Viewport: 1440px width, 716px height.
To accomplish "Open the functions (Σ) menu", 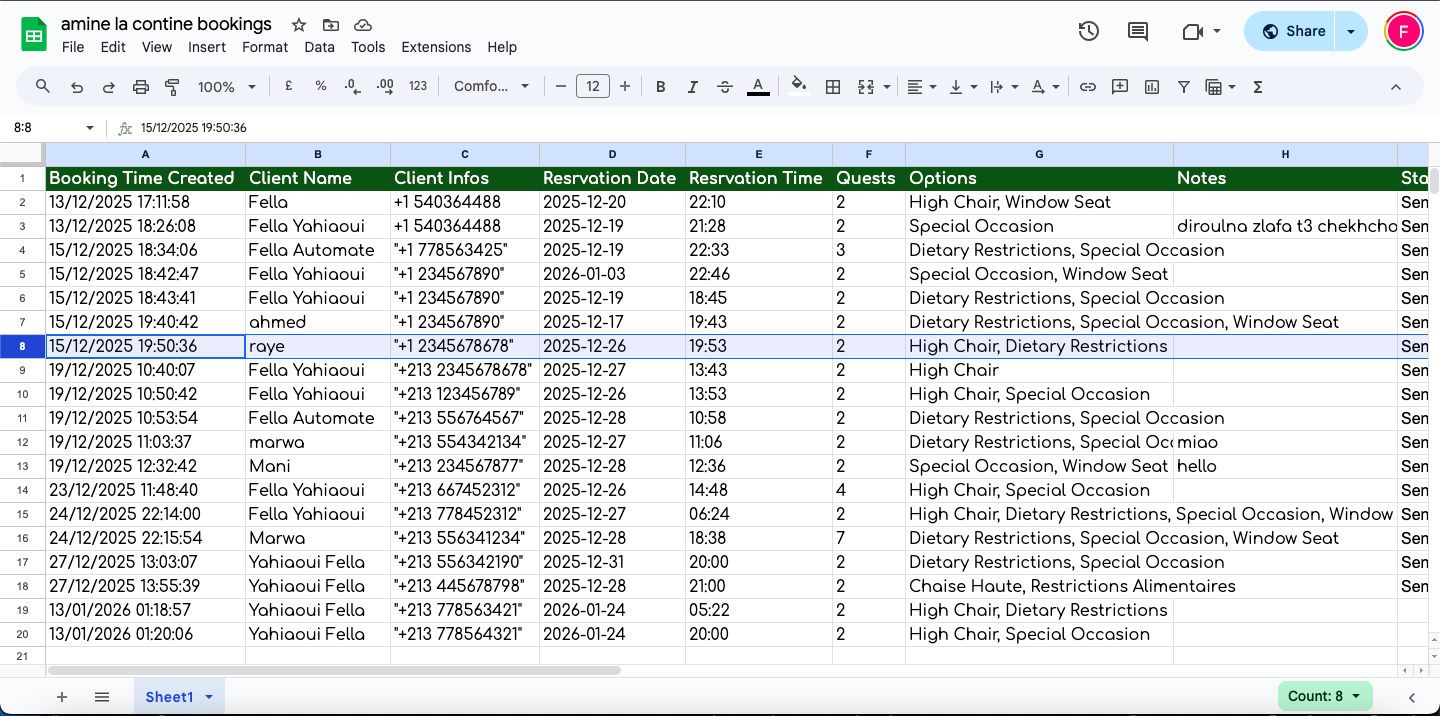I will coord(1257,87).
